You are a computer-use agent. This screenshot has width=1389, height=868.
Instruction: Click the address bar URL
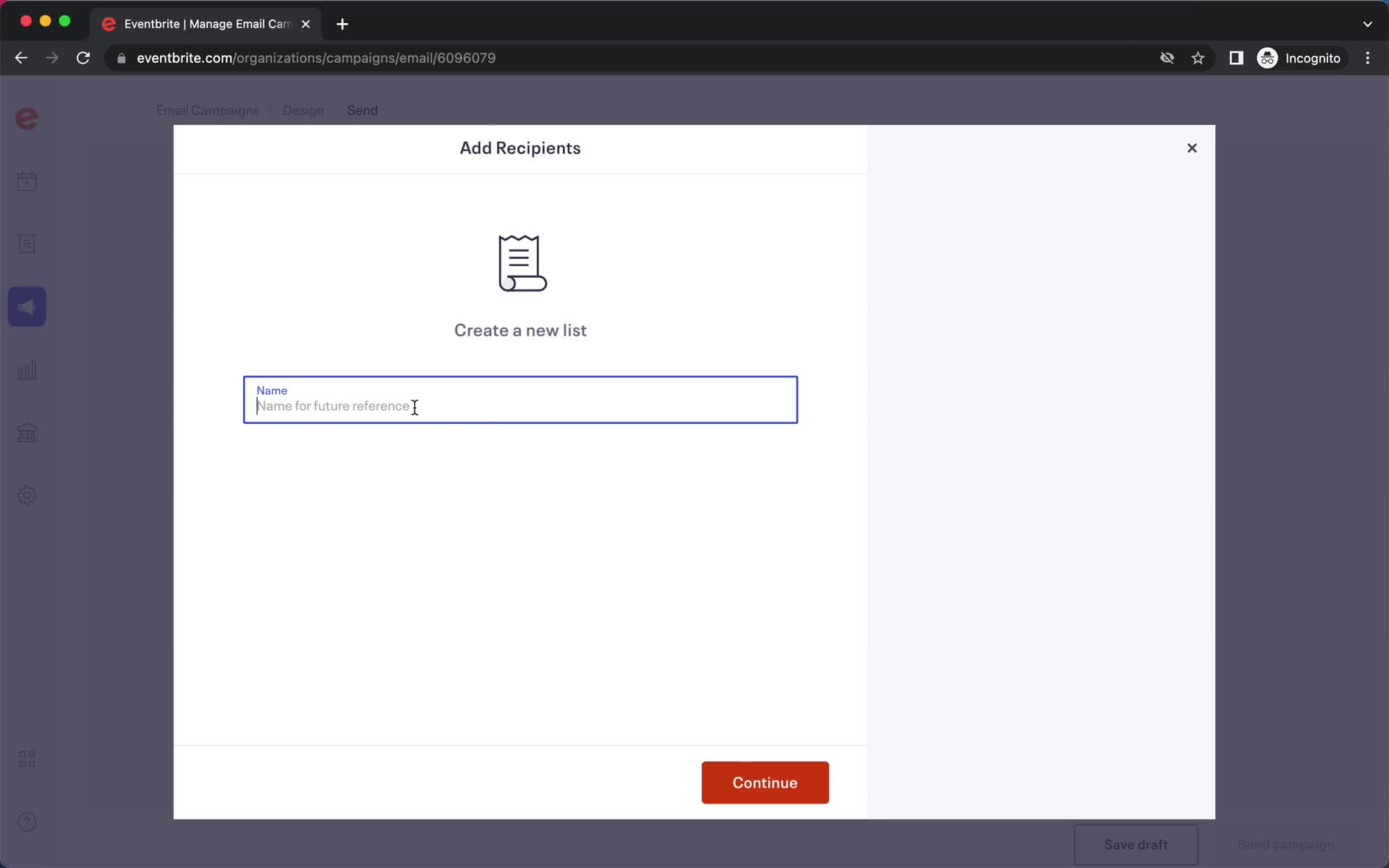point(316,58)
